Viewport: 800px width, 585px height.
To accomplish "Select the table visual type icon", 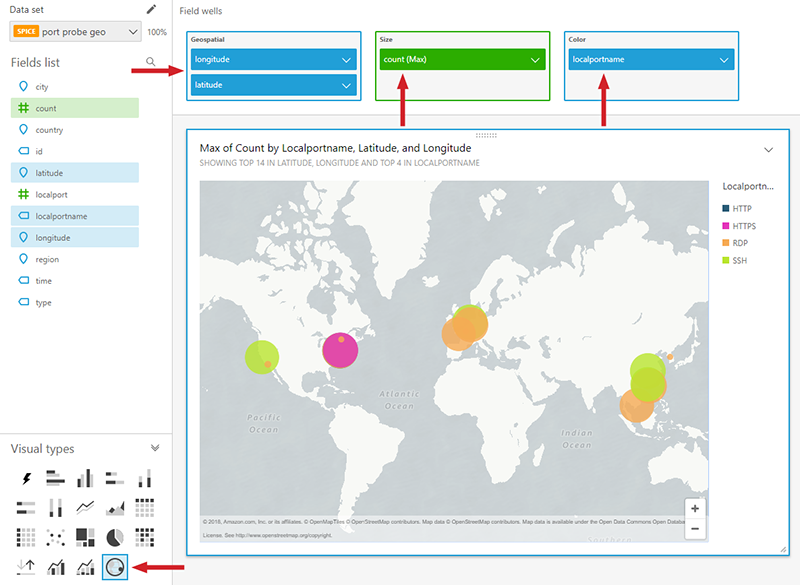I will (26, 537).
